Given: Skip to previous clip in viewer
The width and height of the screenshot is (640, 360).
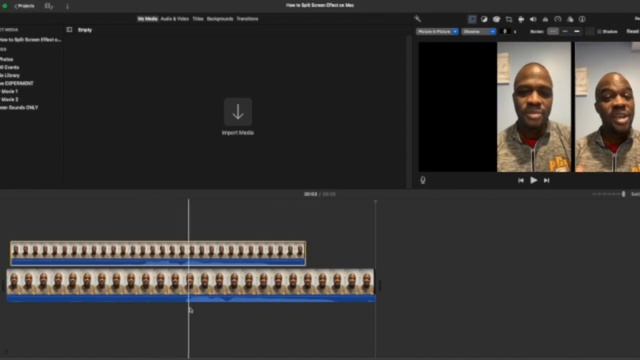Looking at the screenshot, I should click(x=521, y=180).
